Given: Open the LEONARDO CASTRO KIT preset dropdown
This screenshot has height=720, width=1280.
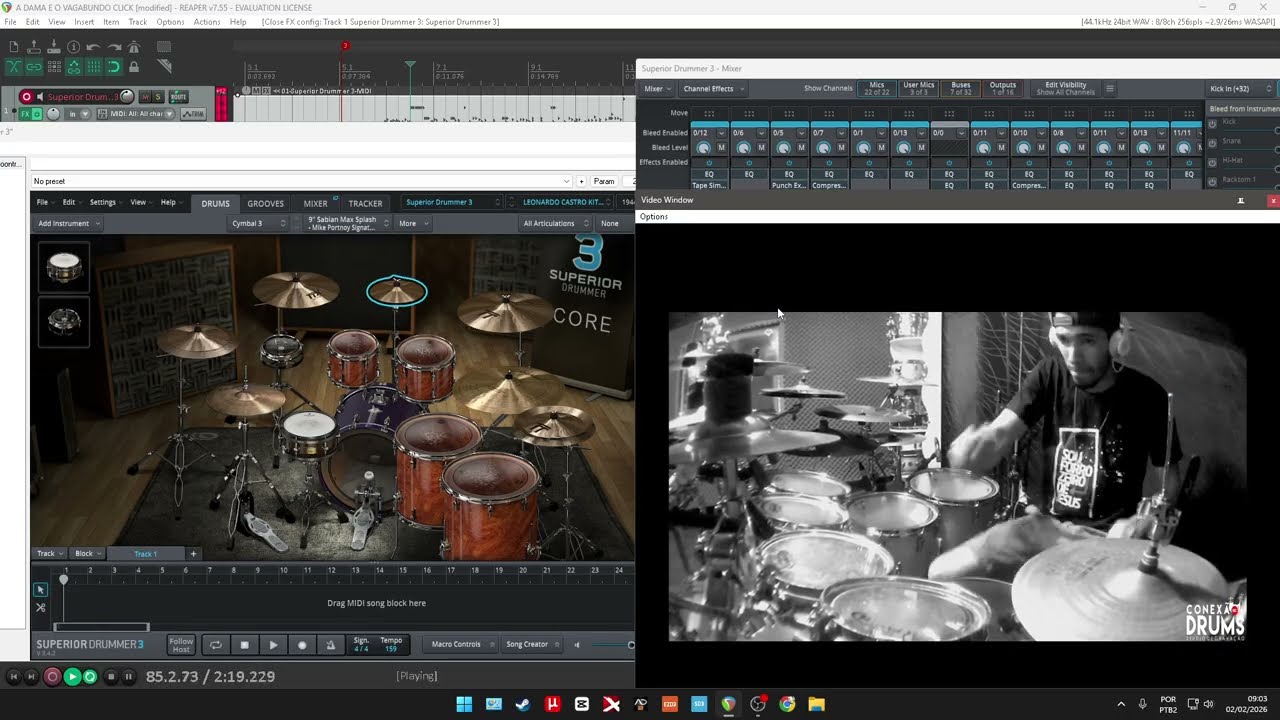Looking at the screenshot, I should click(567, 202).
